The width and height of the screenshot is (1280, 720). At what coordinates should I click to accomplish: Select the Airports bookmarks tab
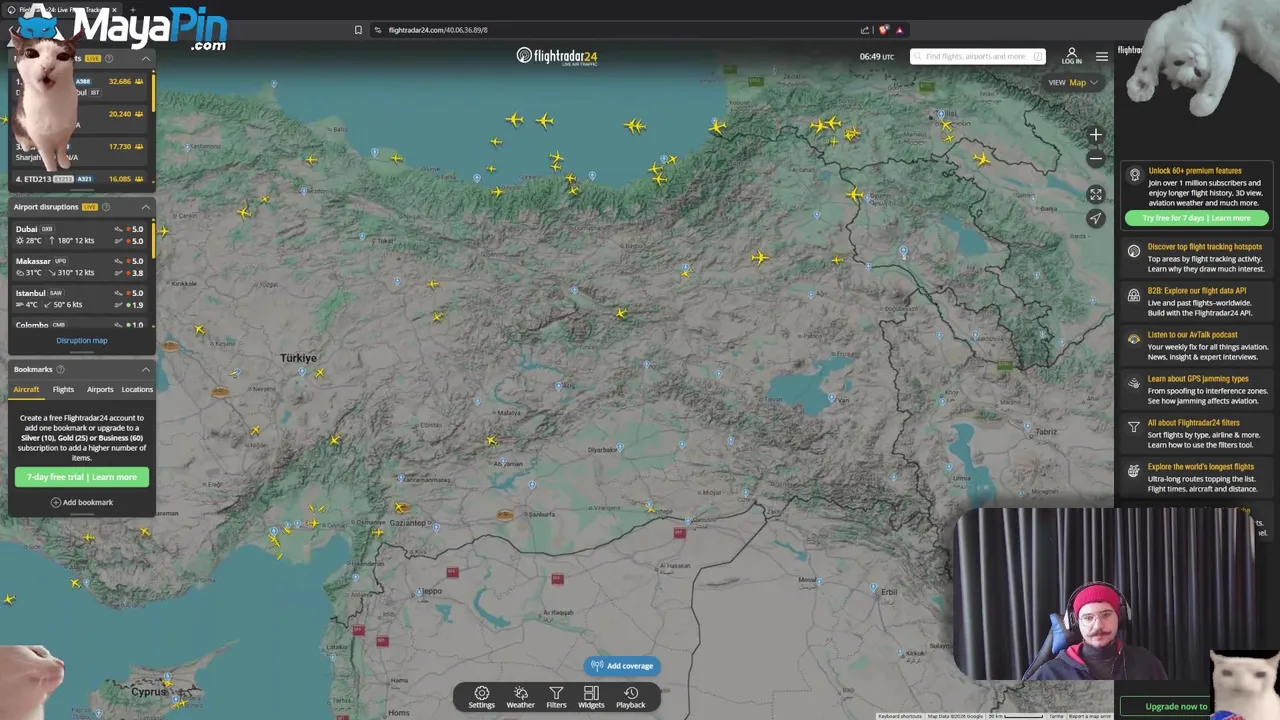pos(100,389)
